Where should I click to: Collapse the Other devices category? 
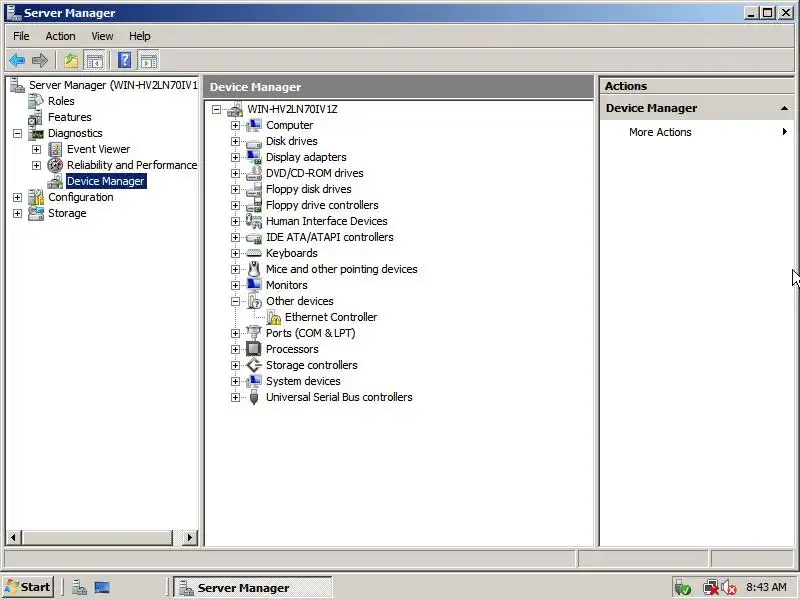(x=235, y=302)
